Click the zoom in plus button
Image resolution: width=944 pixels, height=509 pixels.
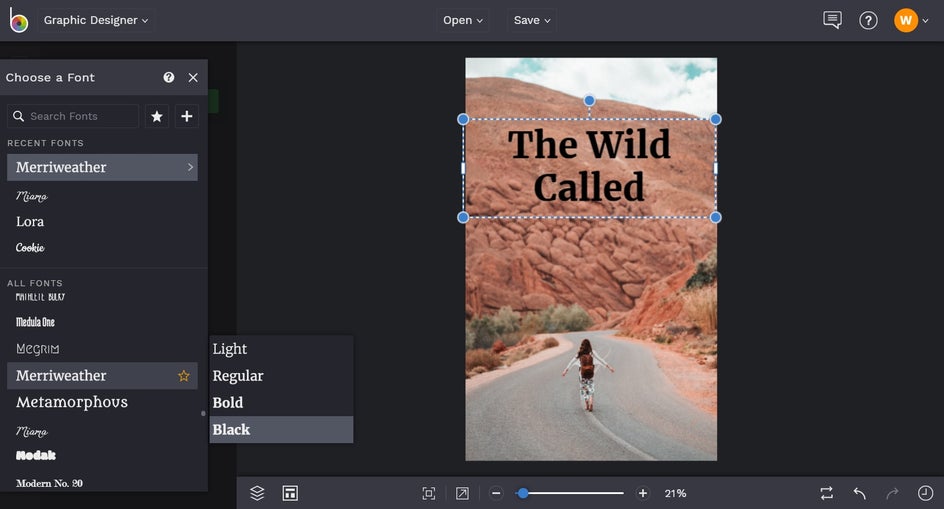click(642, 493)
